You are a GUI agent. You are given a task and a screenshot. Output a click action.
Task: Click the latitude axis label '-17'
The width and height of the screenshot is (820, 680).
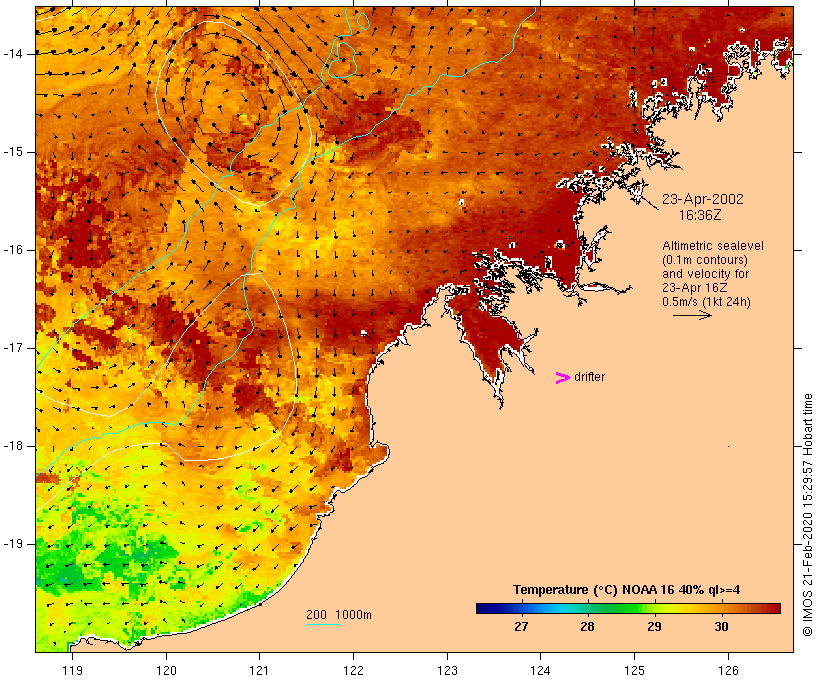coord(13,348)
